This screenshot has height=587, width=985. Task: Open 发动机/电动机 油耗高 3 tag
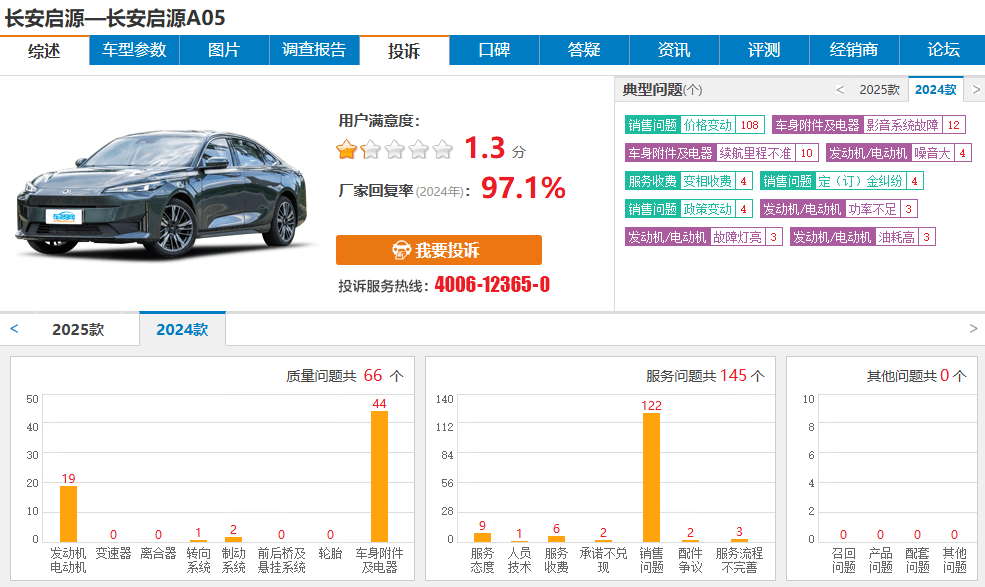click(863, 237)
